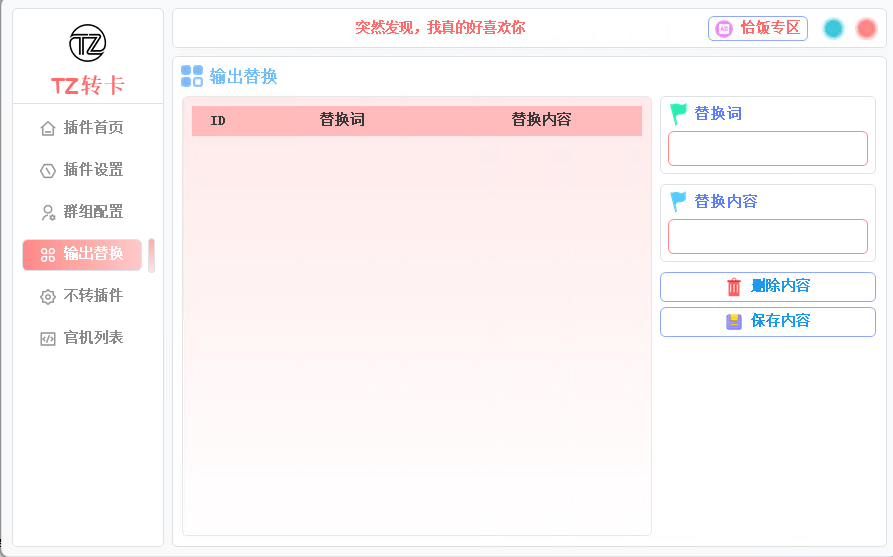Click the 替换词 input field
893x557 pixels.
767,148
